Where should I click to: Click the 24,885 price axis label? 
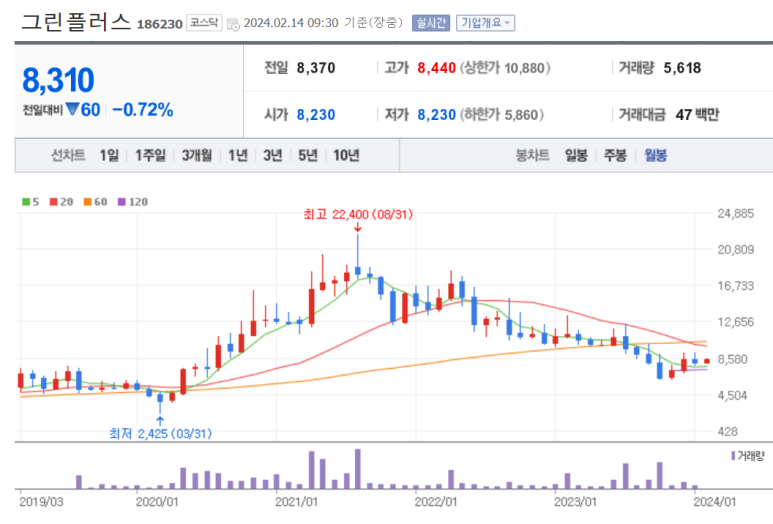pyautogui.click(x=736, y=213)
